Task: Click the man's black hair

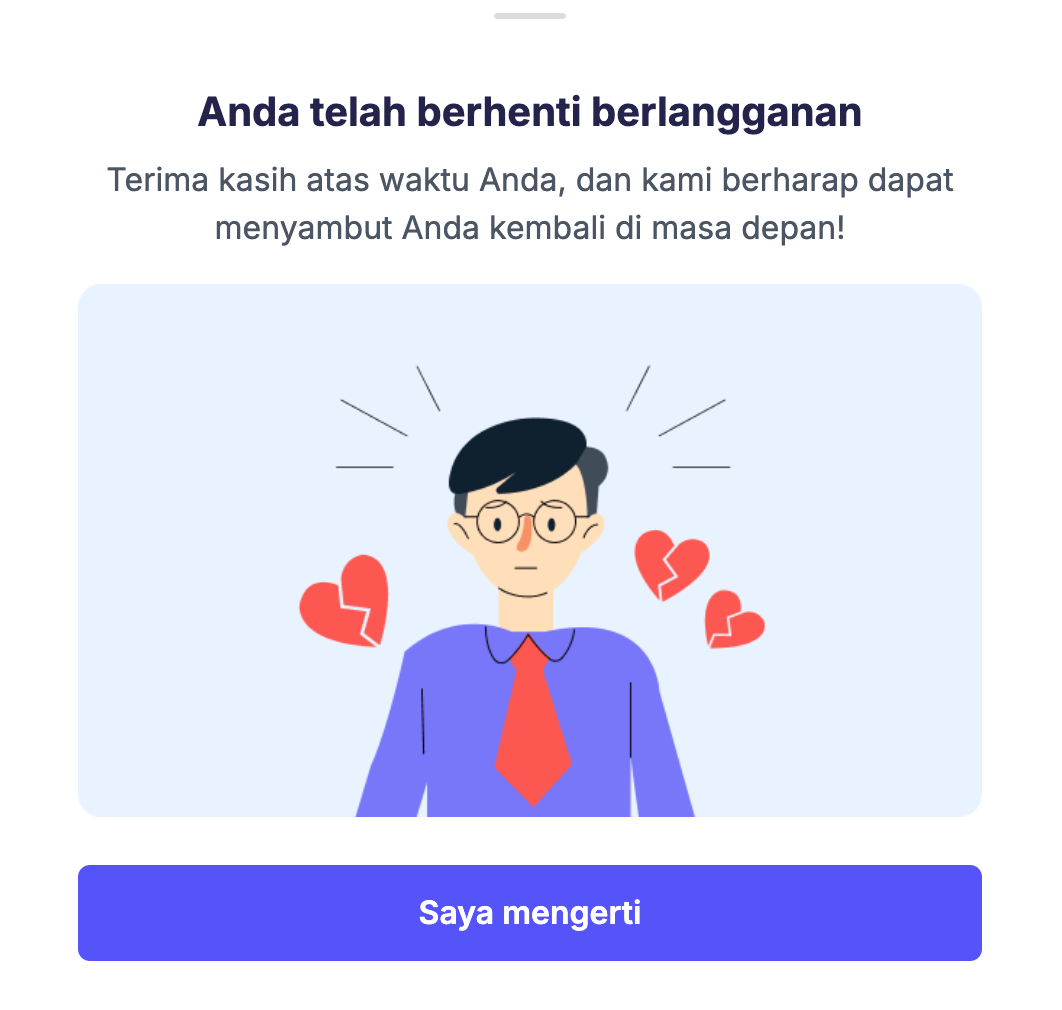Action: click(x=518, y=456)
